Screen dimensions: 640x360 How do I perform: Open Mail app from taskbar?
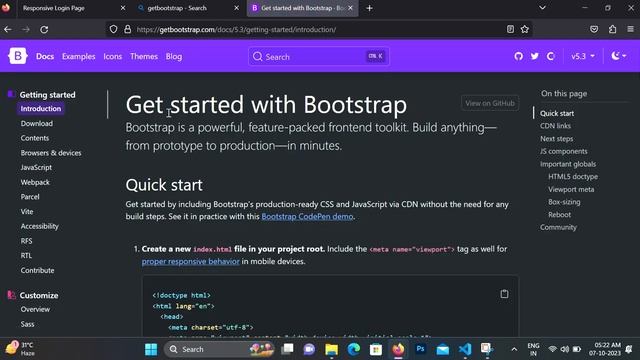click(442, 349)
